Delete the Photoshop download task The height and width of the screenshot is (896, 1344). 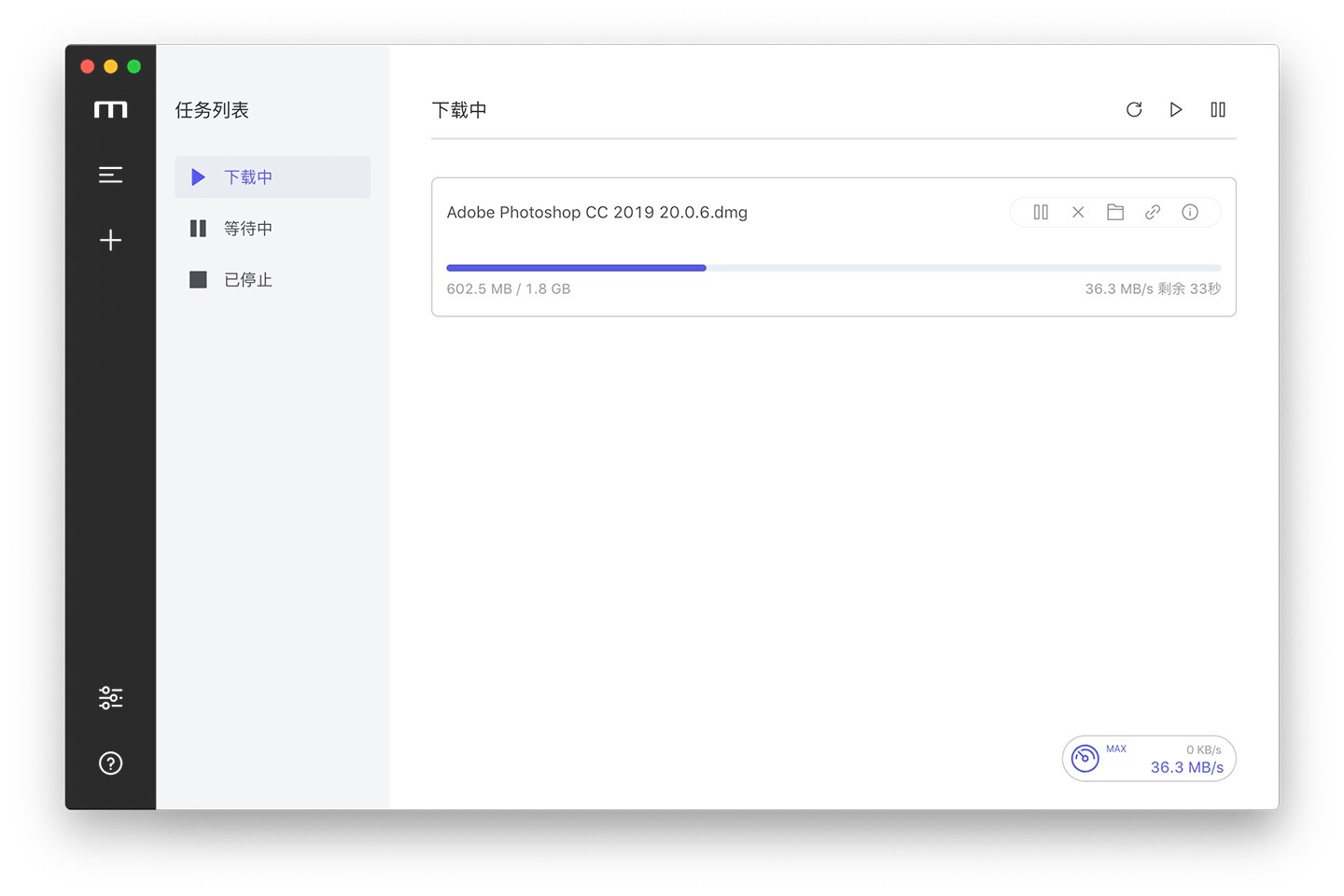point(1078,212)
